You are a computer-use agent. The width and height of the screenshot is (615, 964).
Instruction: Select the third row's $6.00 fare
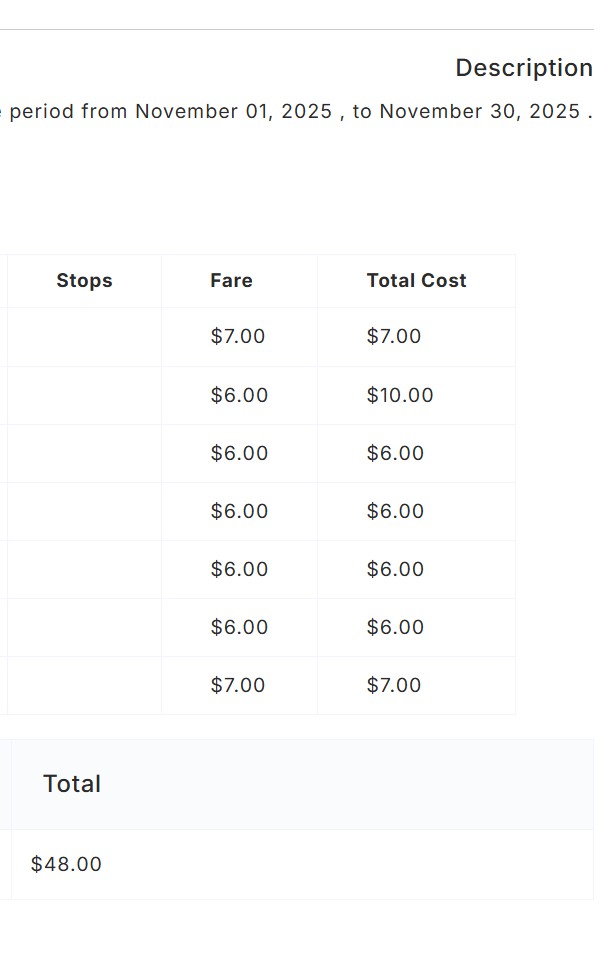[x=239, y=453]
